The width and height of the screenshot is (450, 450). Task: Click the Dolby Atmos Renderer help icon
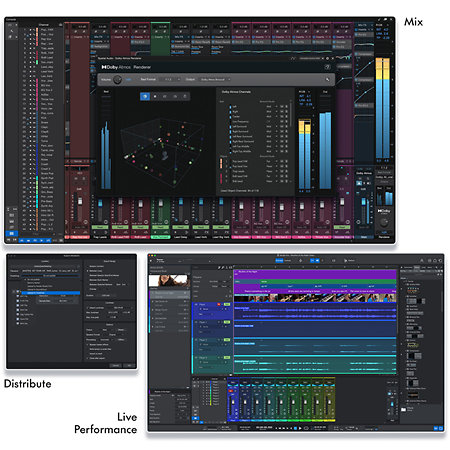[328, 67]
